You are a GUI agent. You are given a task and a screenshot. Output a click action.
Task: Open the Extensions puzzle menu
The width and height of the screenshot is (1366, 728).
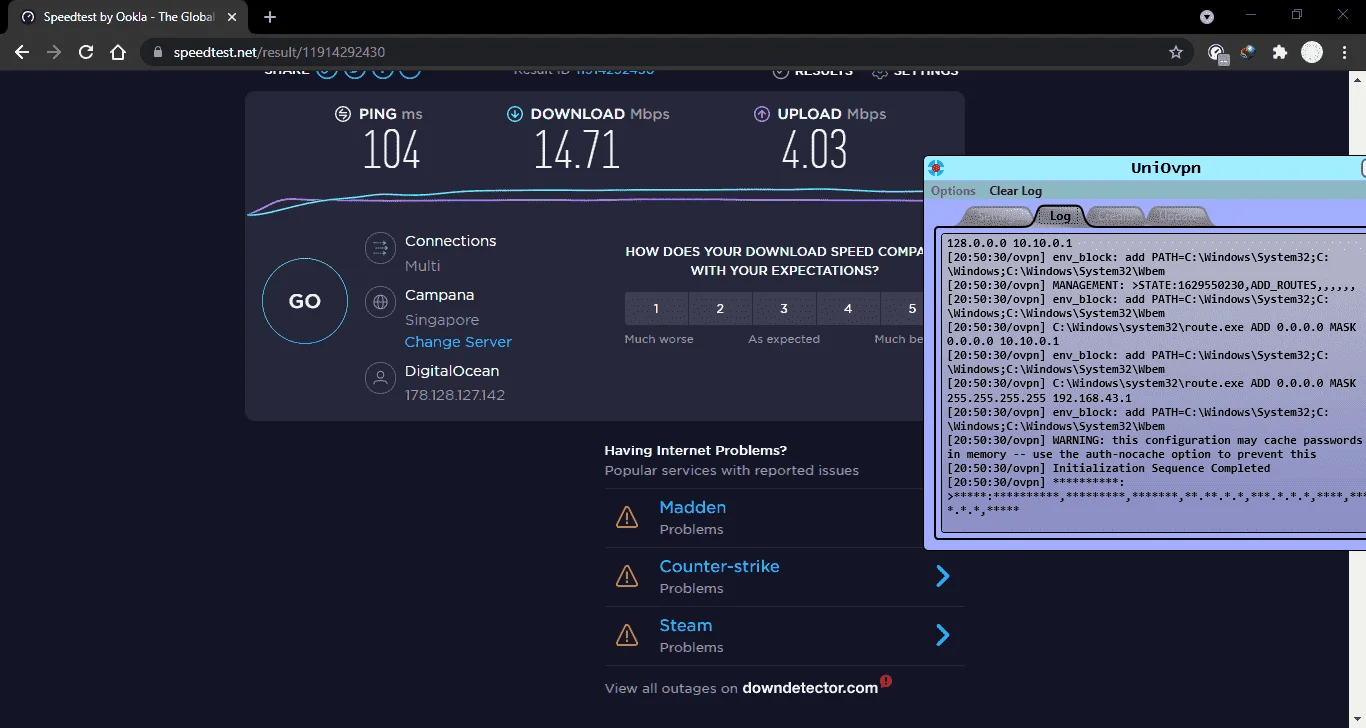[x=1280, y=52]
